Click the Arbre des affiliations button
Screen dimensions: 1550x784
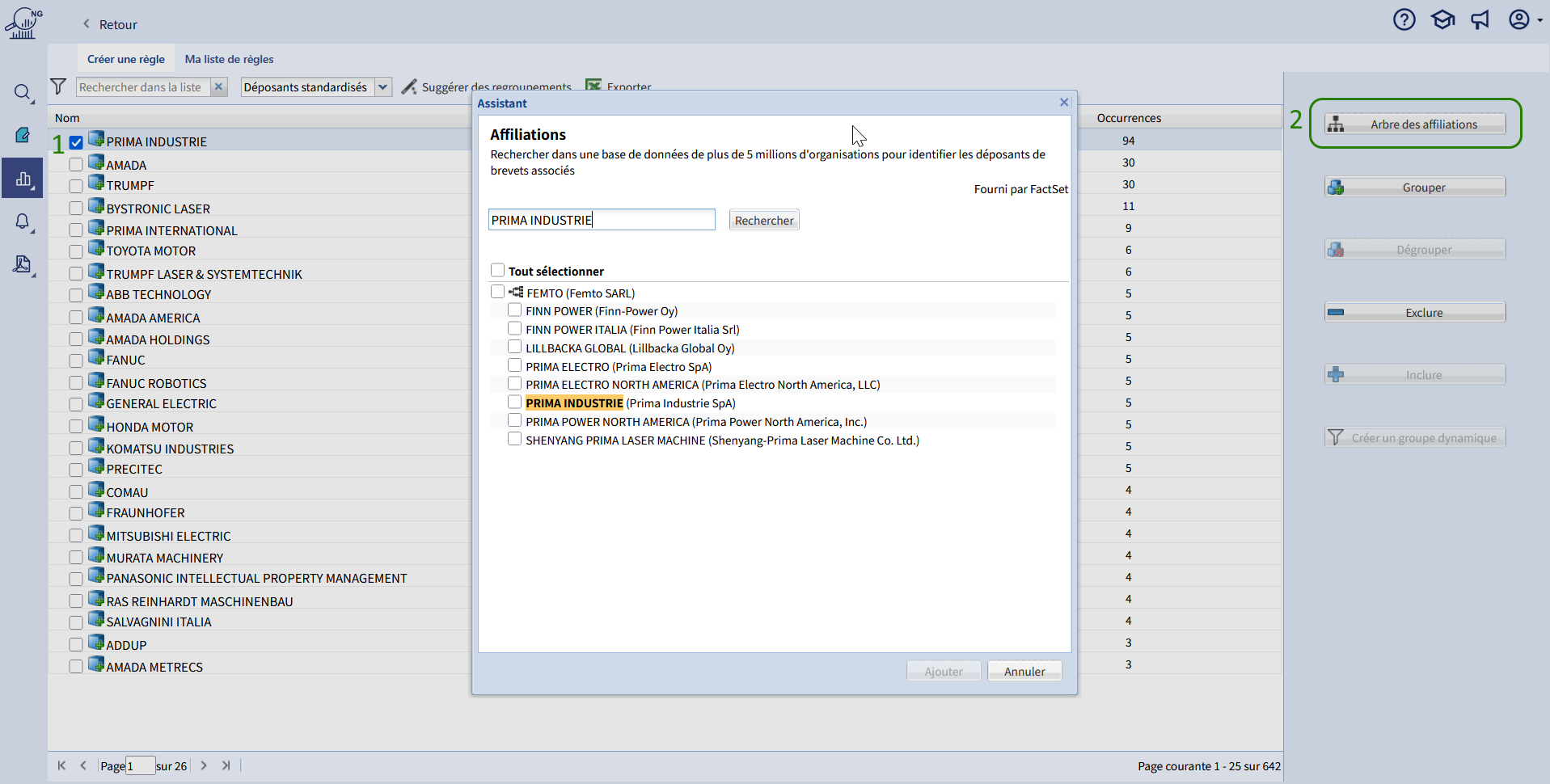coord(1415,124)
